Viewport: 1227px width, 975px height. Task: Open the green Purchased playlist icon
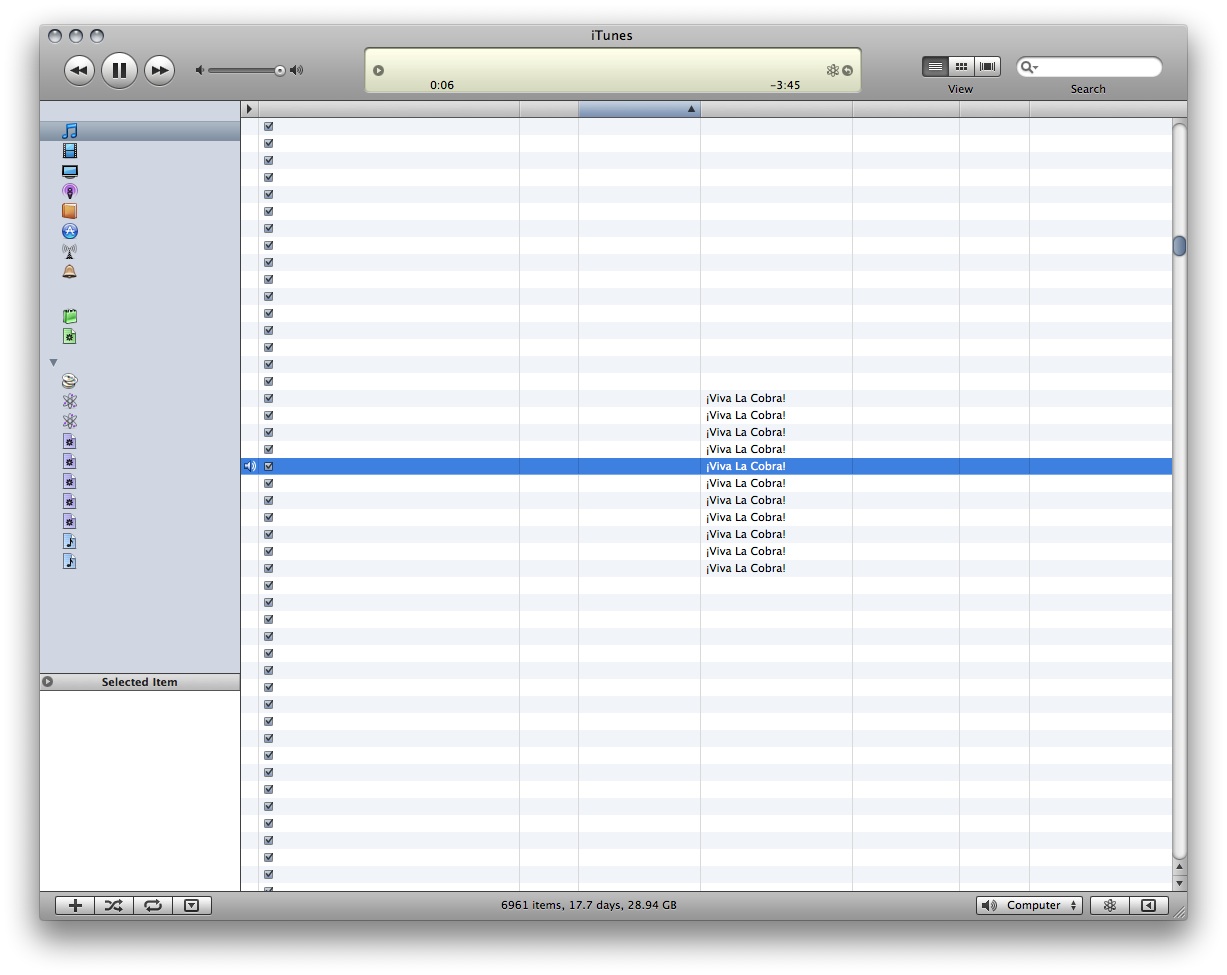(69, 336)
